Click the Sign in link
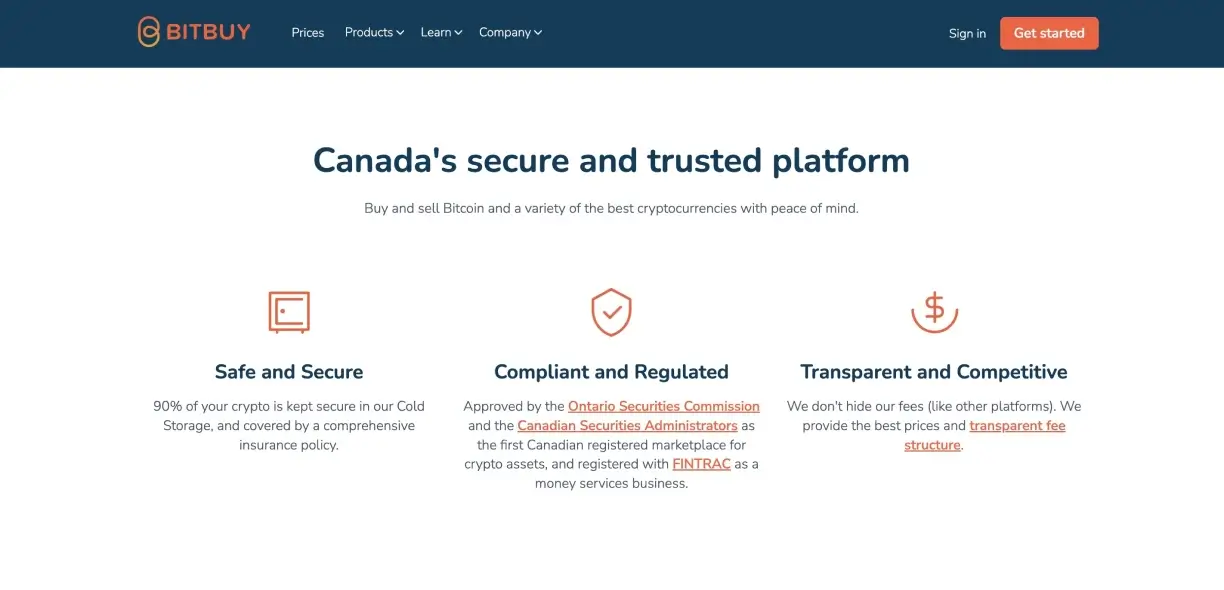 [x=967, y=33]
